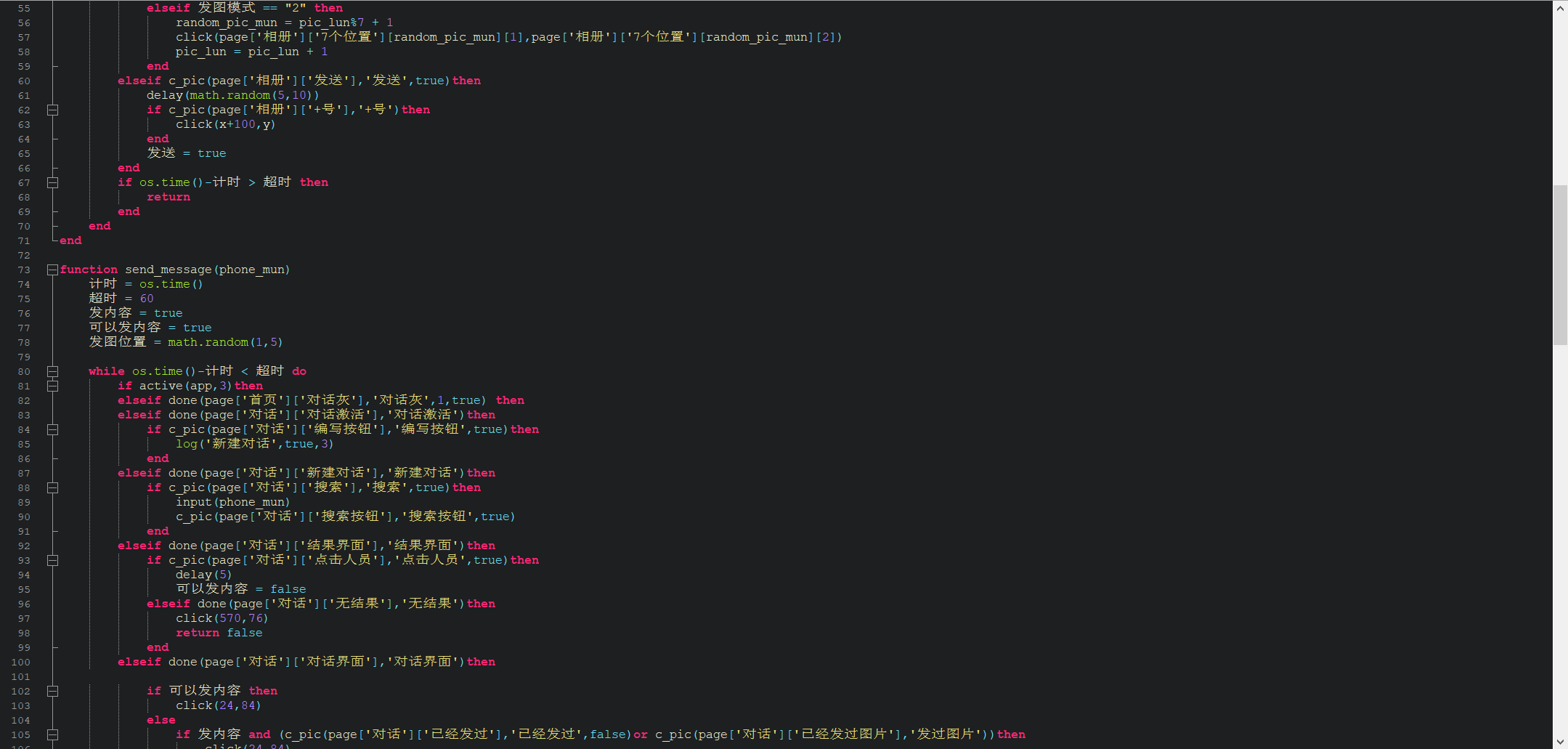Collapse the fold marker at line 102
The image size is (1568, 749).
(x=52, y=691)
